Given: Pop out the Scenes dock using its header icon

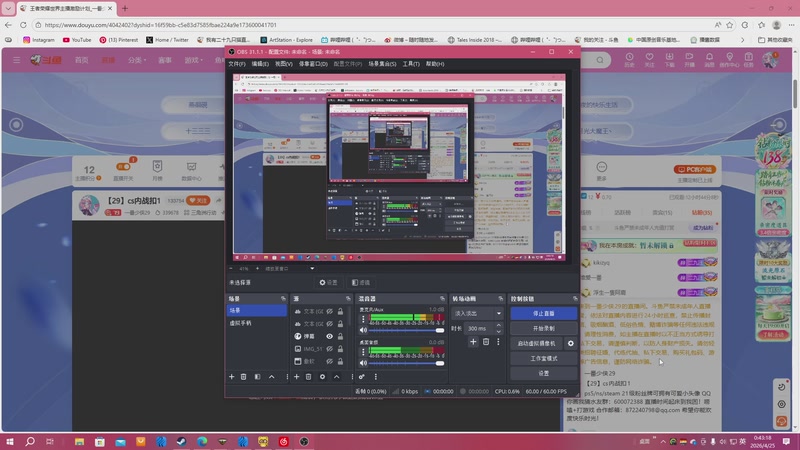Looking at the screenshot, I should click(283, 298).
